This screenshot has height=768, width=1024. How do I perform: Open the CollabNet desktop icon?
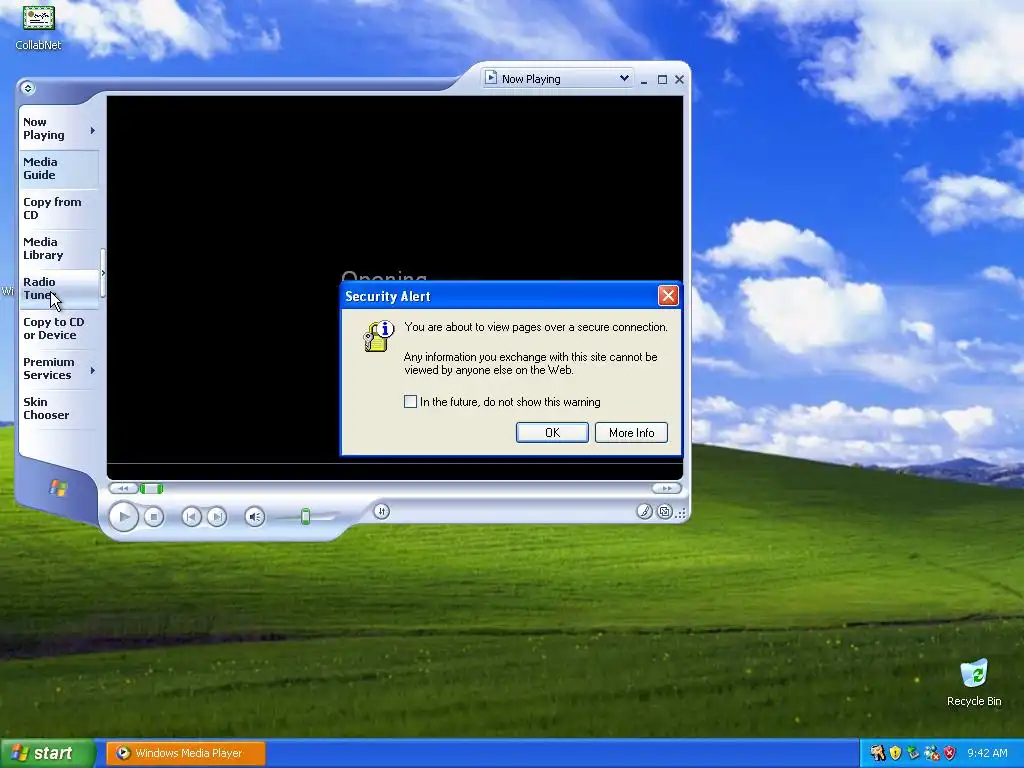[39, 27]
